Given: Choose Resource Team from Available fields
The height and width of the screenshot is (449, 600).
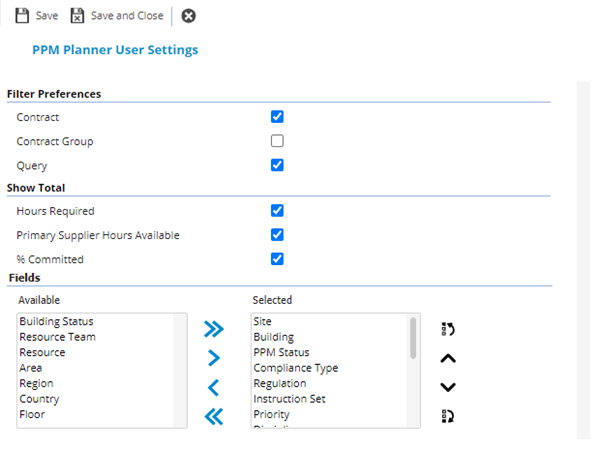Looking at the screenshot, I should click(57, 337).
